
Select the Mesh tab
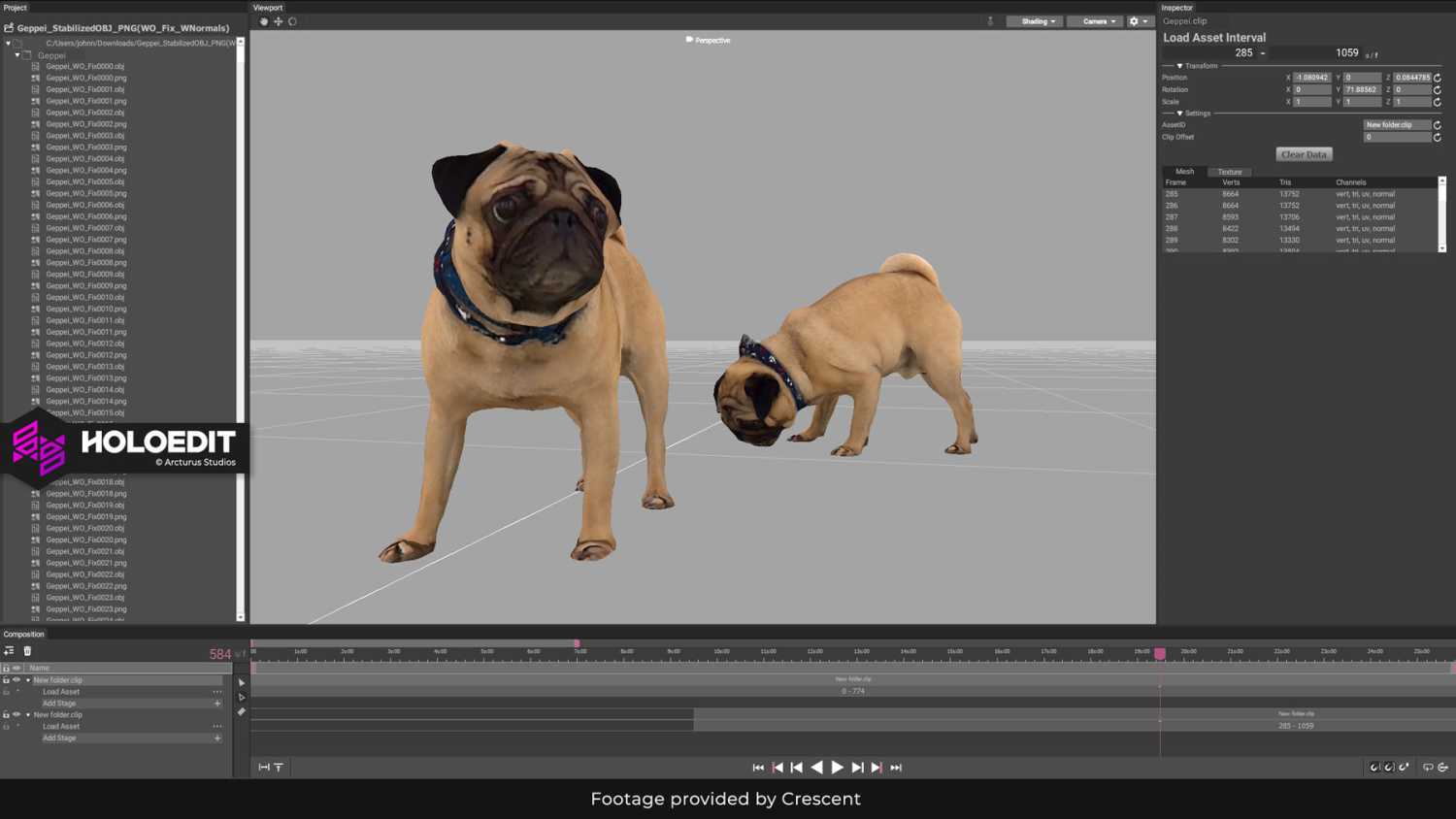[x=1185, y=172]
